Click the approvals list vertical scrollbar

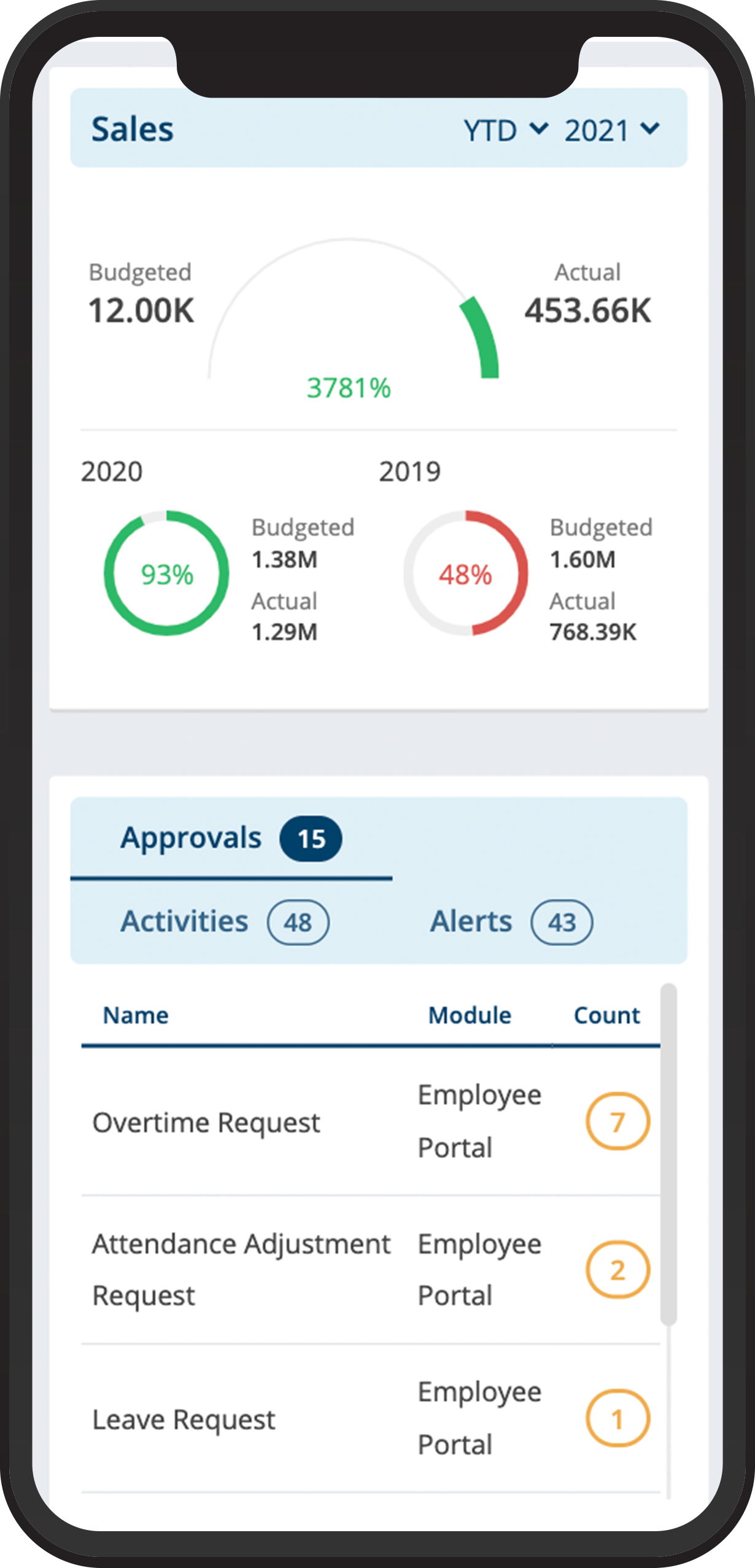point(668,1153)
